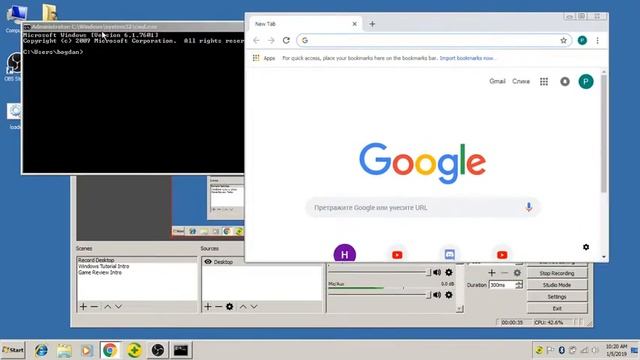Toggle visibility of the Desktop source
The image size is (640, 360).
point(208,262)
